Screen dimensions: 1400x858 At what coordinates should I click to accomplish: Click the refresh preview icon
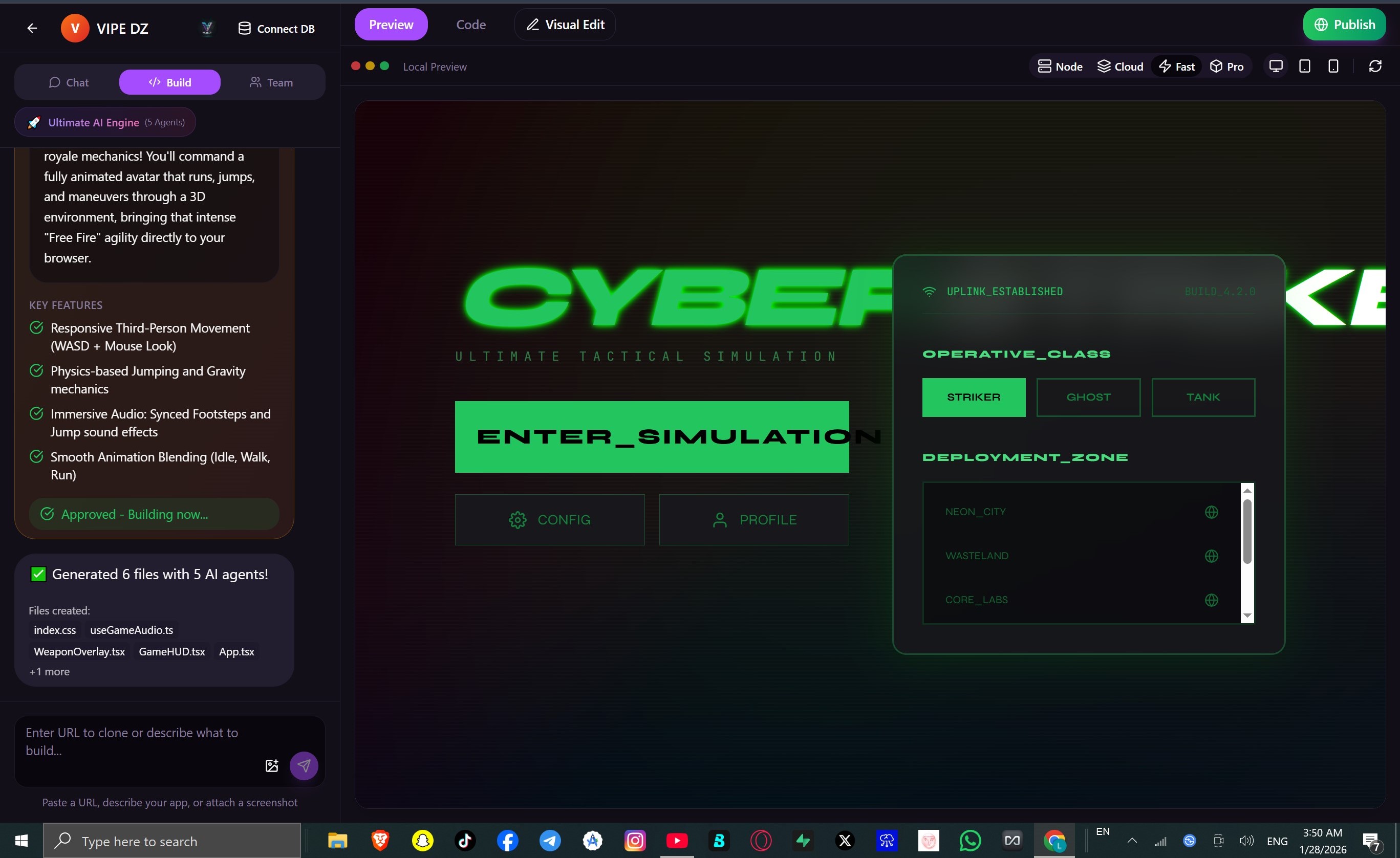[1375, 67]
